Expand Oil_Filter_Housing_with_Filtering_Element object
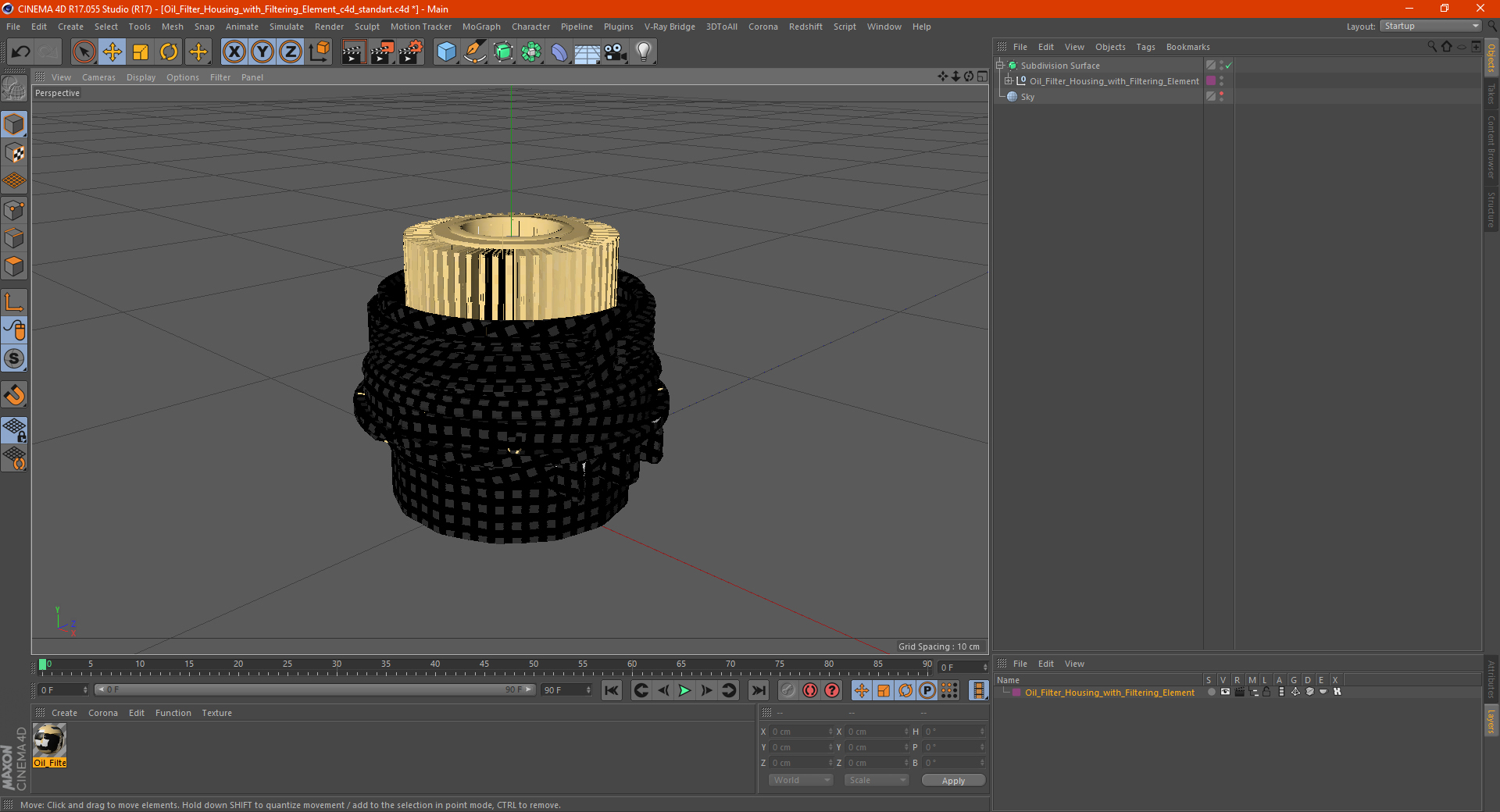This screenshot has height=812, width=1500. point(1008,81)
